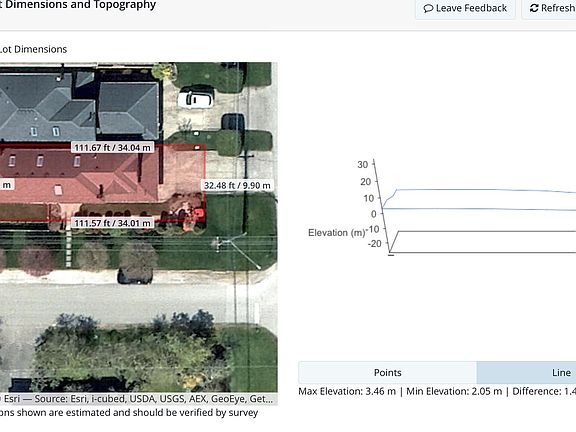576x432 pixels.
Task: Click the Min Elevation: 2.05 m text
Action: (x=454, y=391)
